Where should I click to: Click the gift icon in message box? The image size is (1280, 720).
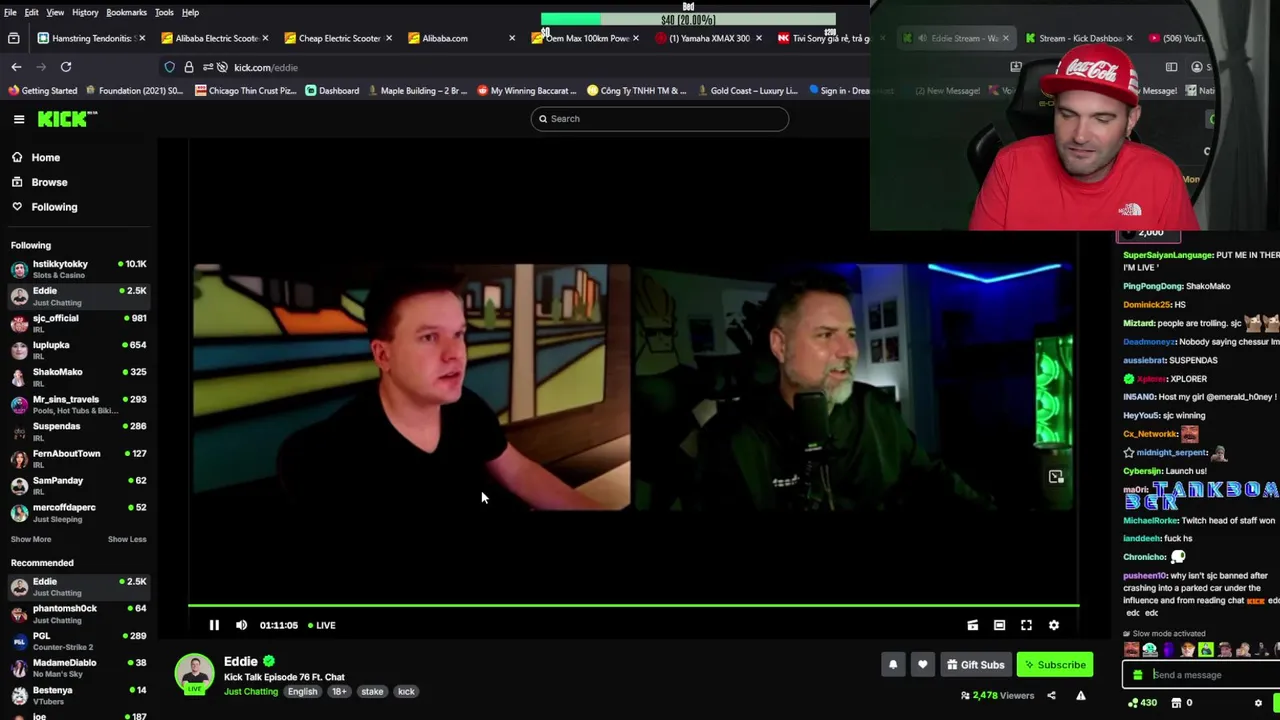tap(1137, 675)
